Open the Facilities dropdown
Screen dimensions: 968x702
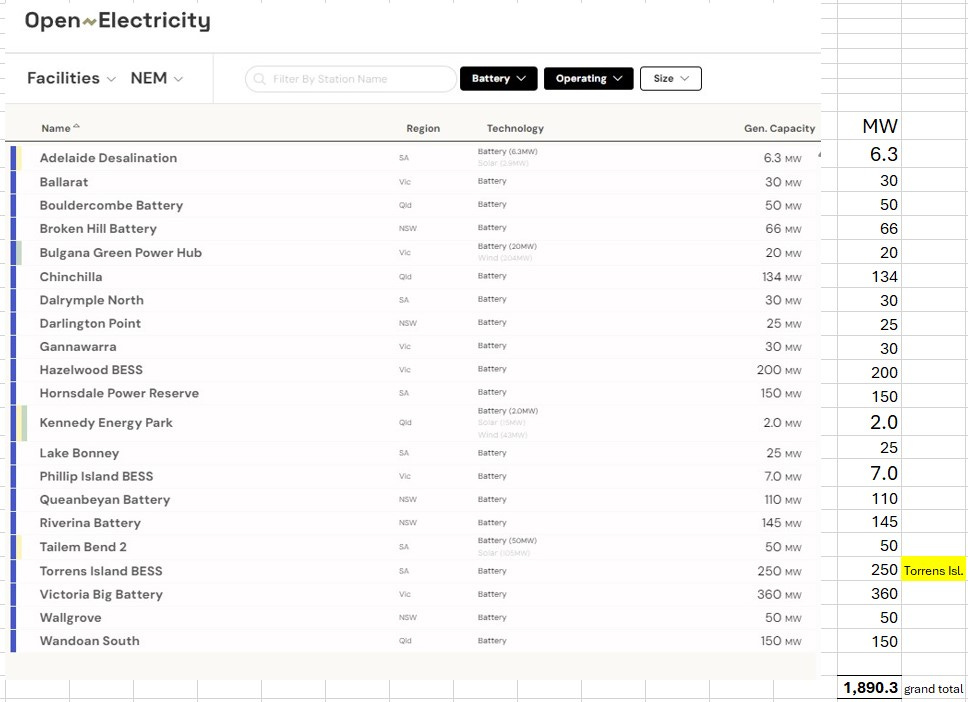(x=71, y=78)
